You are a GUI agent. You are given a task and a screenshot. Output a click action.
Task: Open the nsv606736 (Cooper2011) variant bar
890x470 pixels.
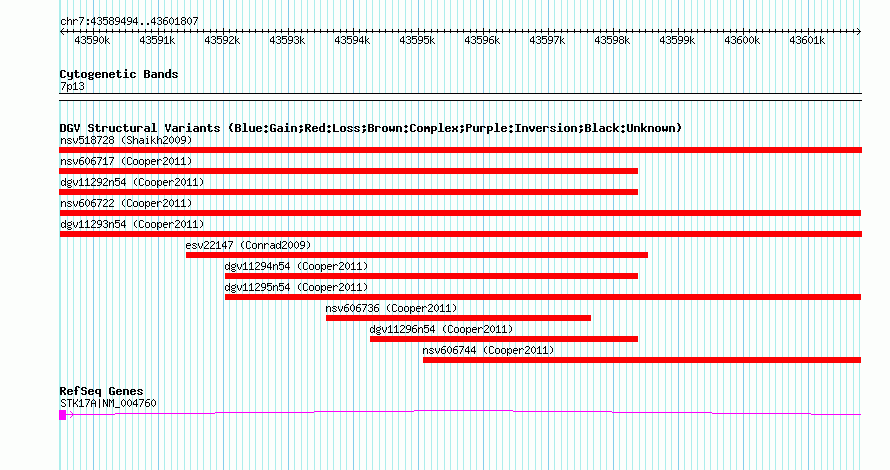pyautogui.click(x=458, y=318)
